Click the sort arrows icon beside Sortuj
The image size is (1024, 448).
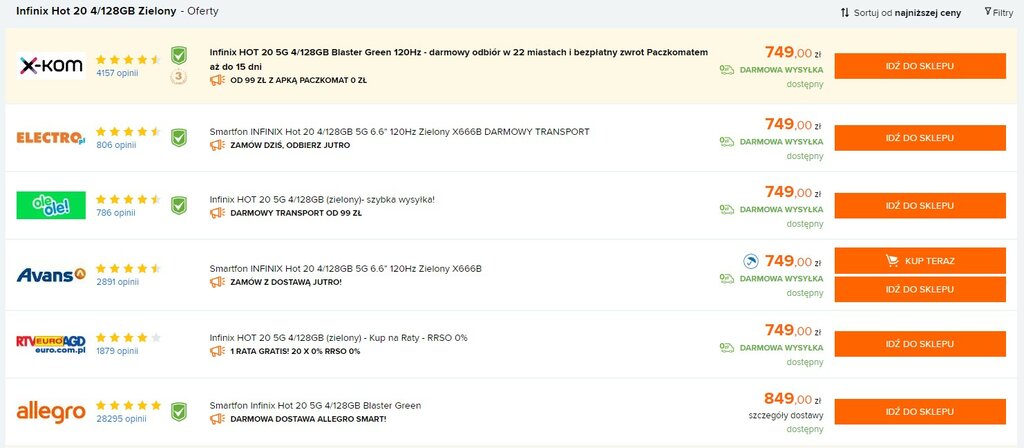845,12
